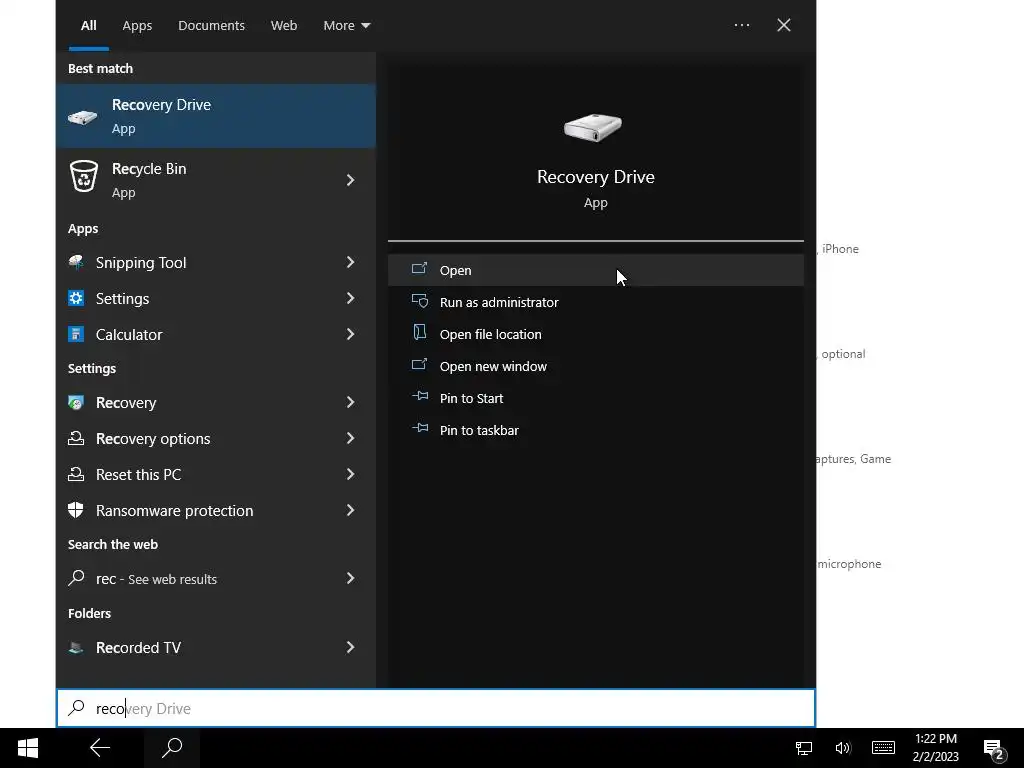Click the Pin to Start pin icon
Screen dimensions: 1024x768
click(419, 396)
